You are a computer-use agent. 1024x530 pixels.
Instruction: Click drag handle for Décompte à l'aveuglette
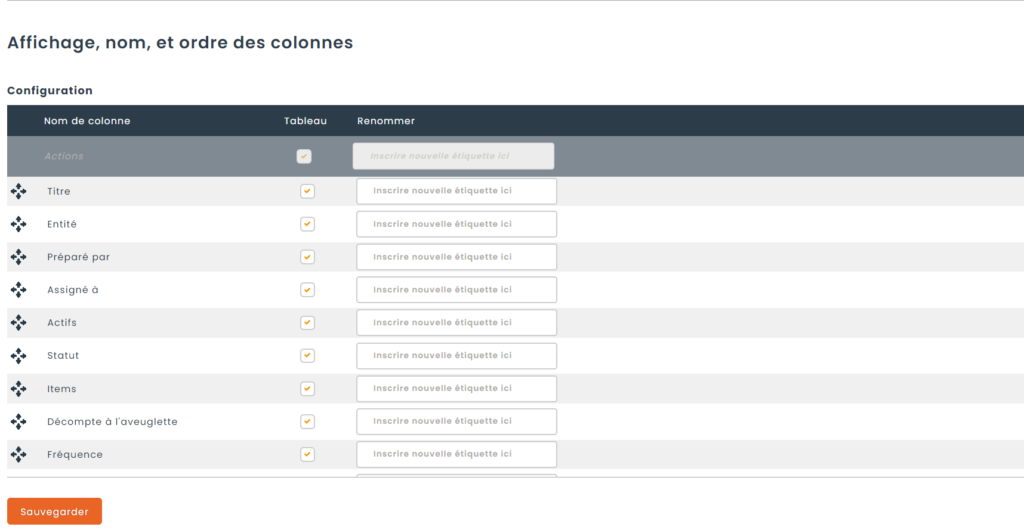(x=18, y=422)
